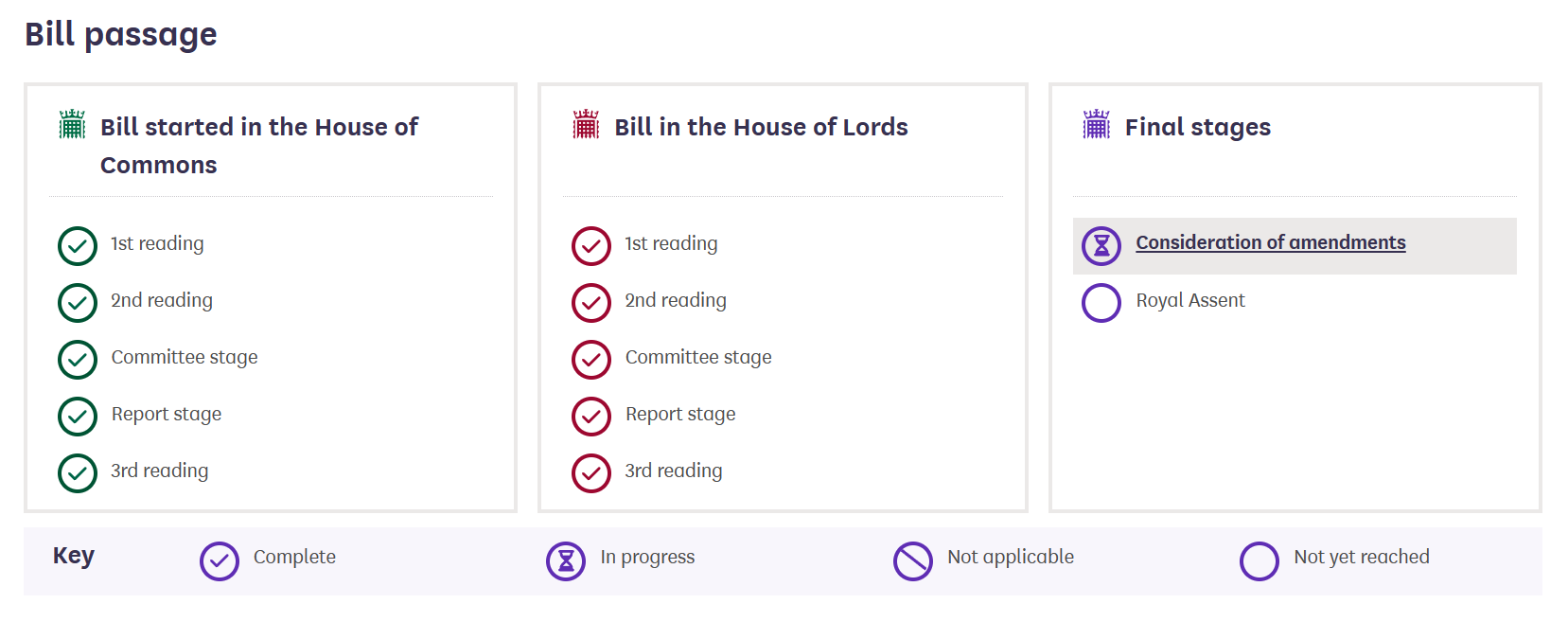
Task: Click the In progress hourglass icon in Key
Action: (x=566, y=561)
